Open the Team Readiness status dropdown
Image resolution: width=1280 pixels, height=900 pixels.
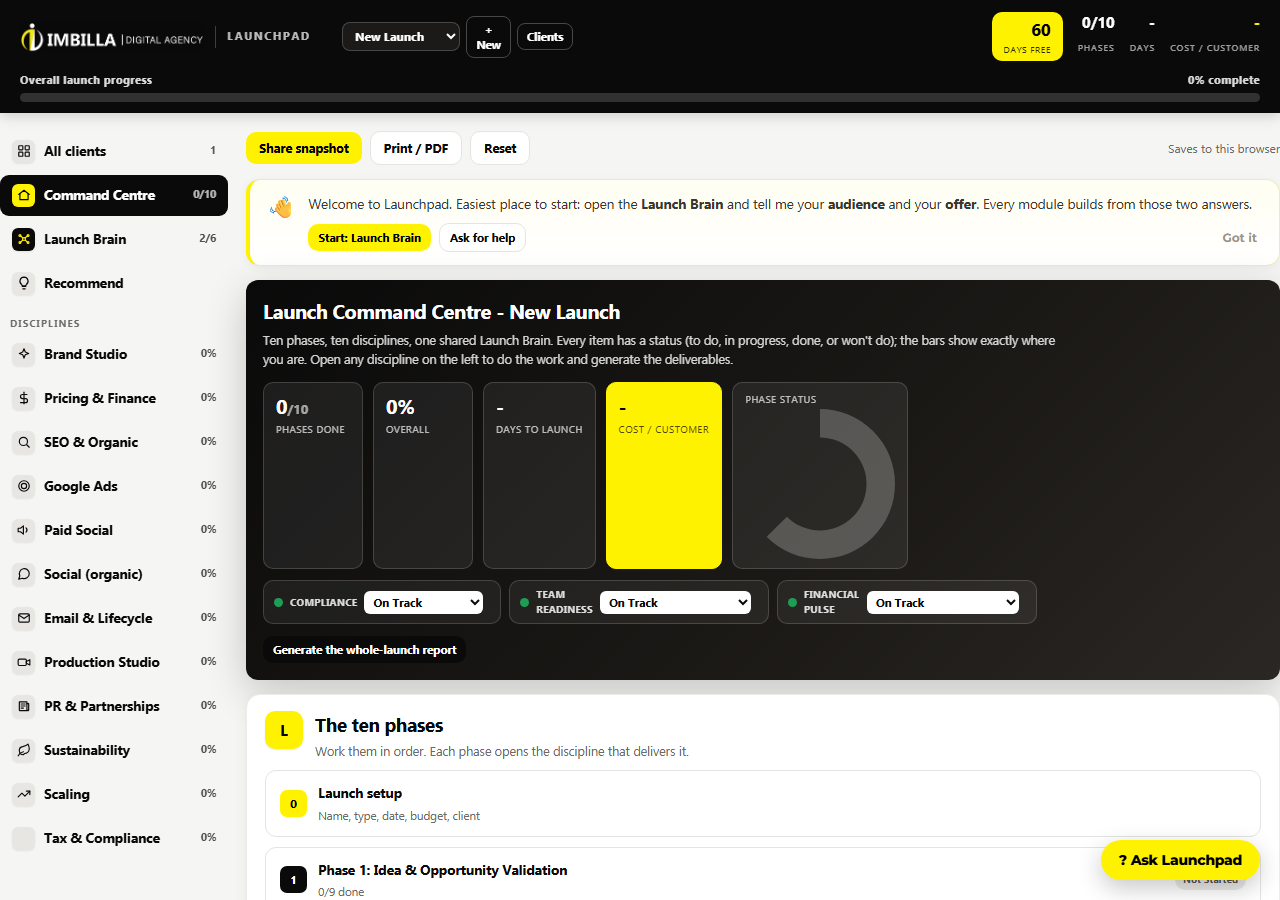[675, 603]
